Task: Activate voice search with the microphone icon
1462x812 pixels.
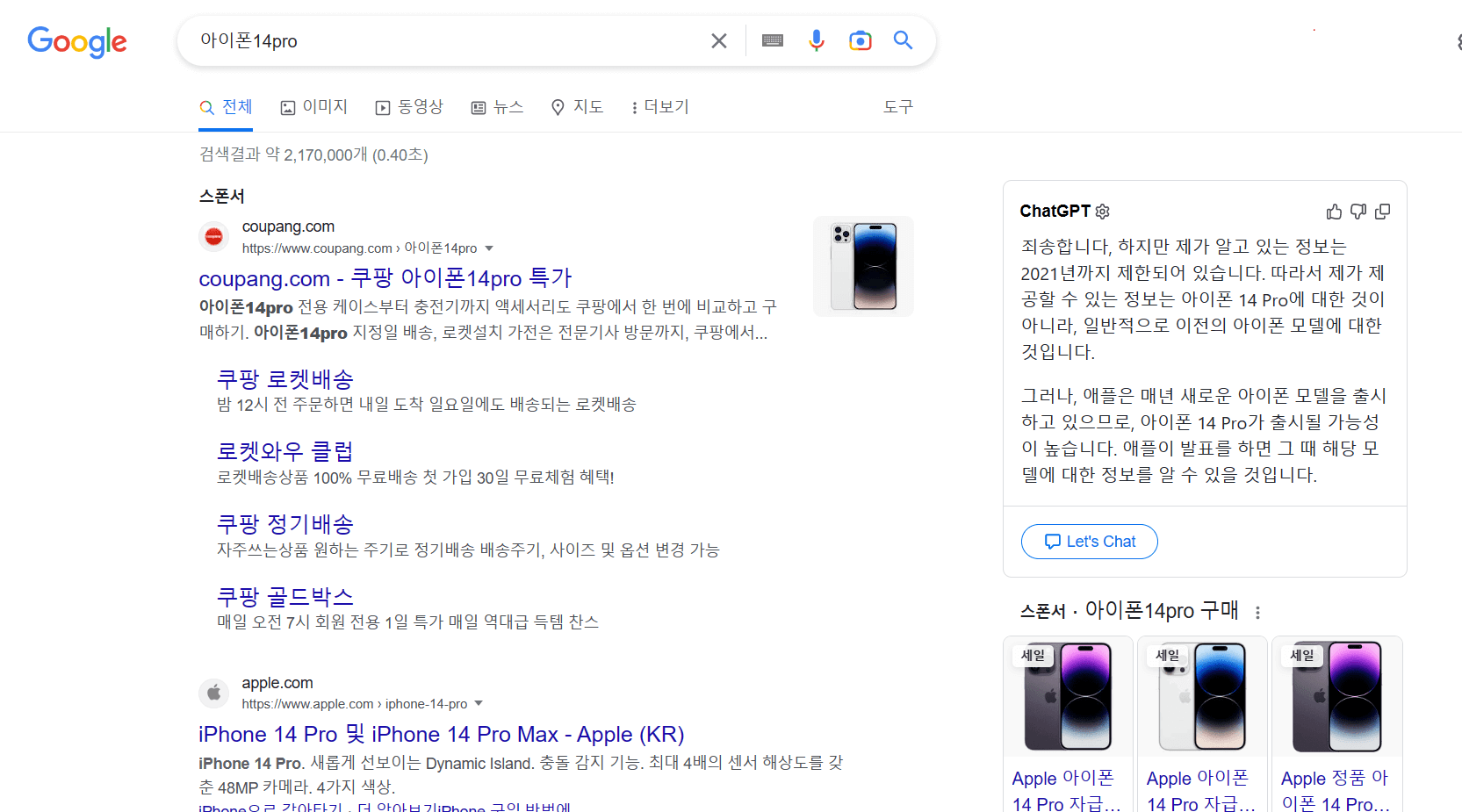Action: (x=816, y=40)
